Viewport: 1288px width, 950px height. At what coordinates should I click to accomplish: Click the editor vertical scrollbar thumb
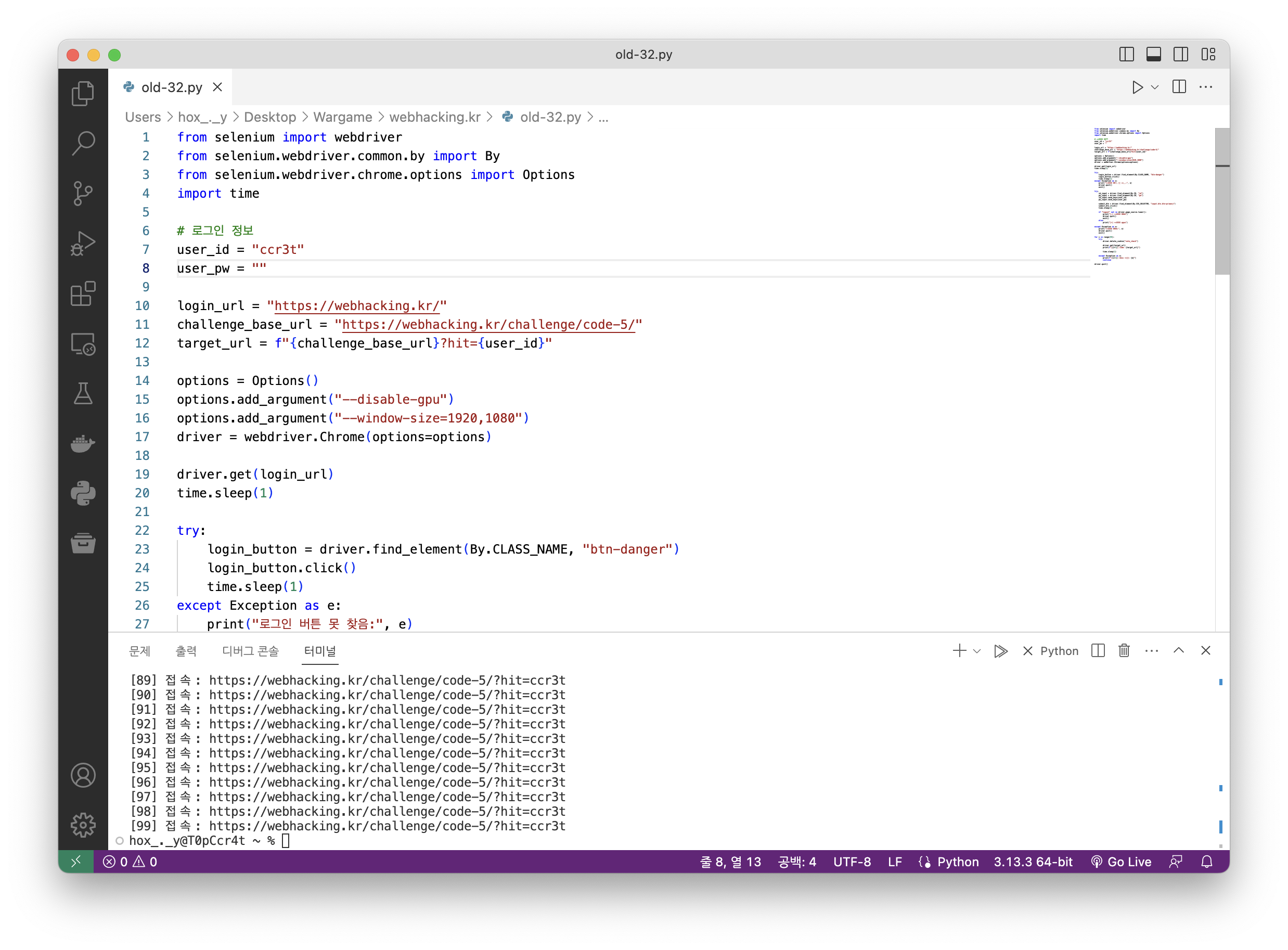[1221, 201]
